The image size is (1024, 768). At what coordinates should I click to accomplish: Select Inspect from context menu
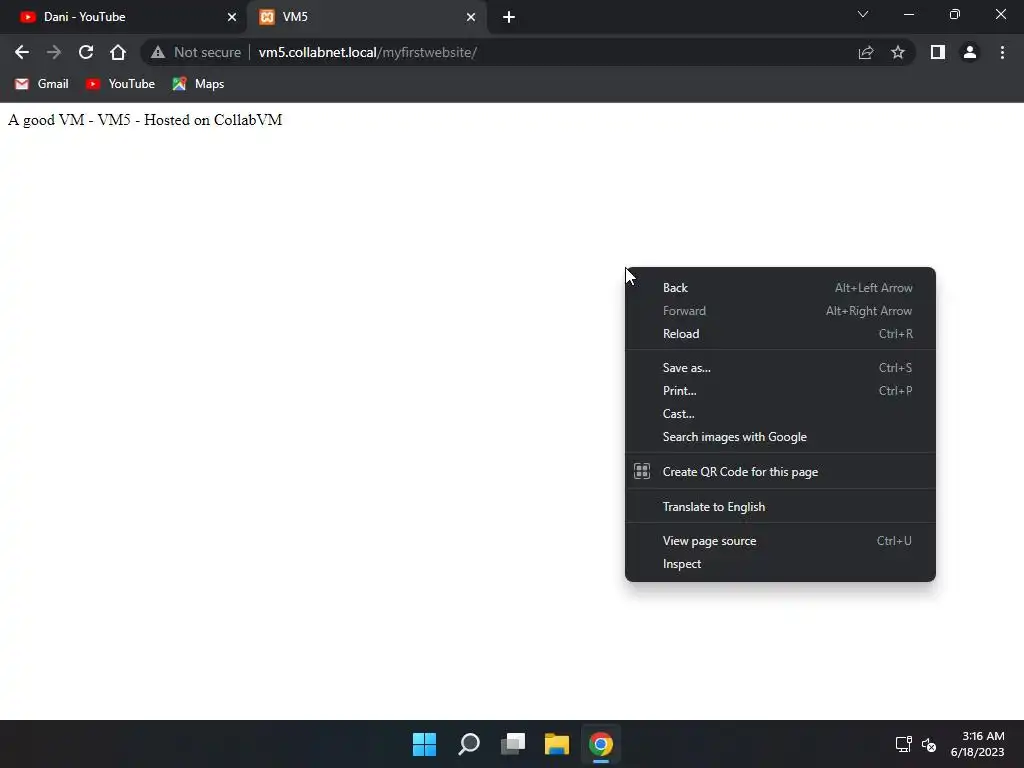pos(780,564)
